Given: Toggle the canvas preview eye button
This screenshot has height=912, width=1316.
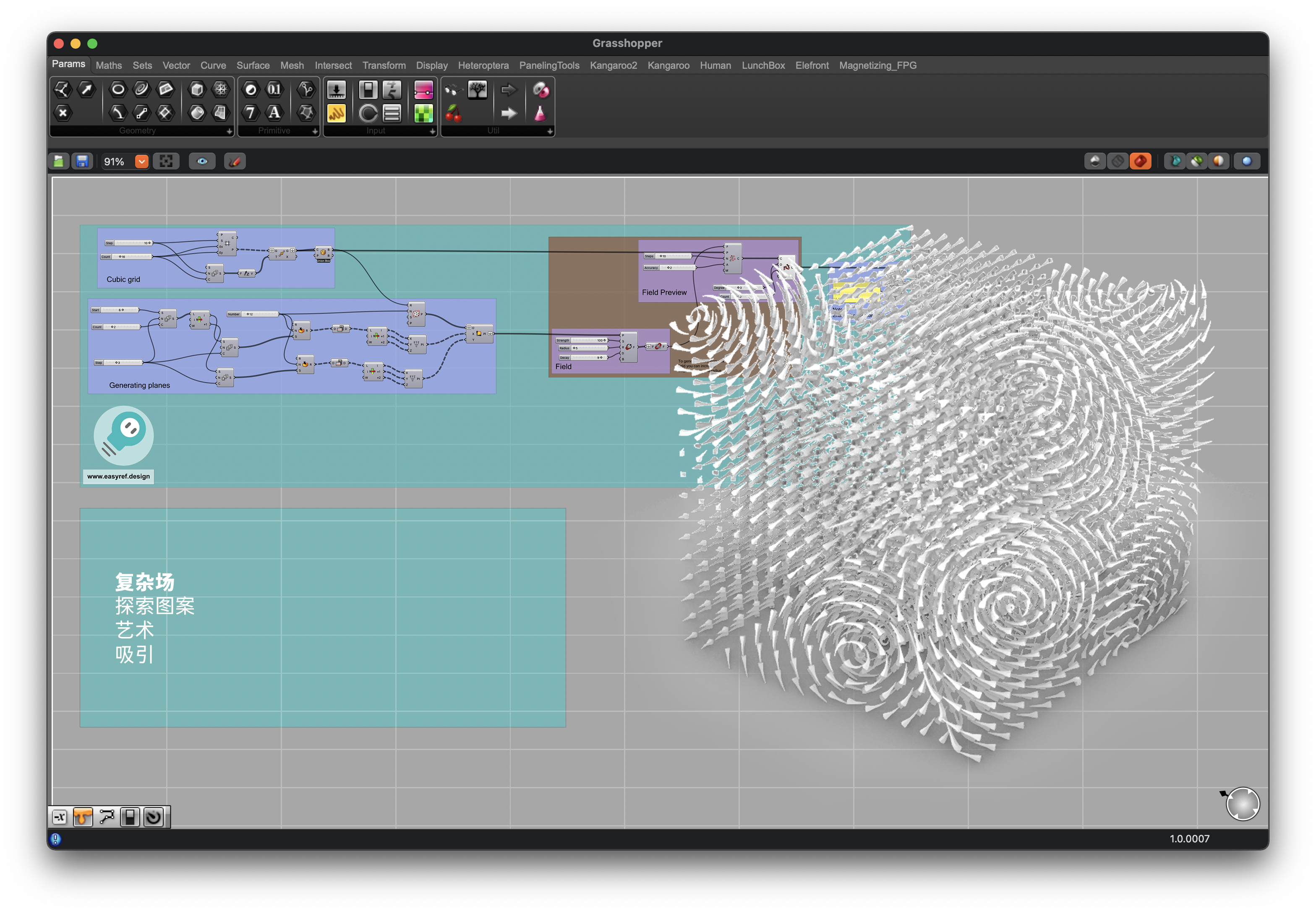Looking at the screenshot, I should [x=202, y=162].
